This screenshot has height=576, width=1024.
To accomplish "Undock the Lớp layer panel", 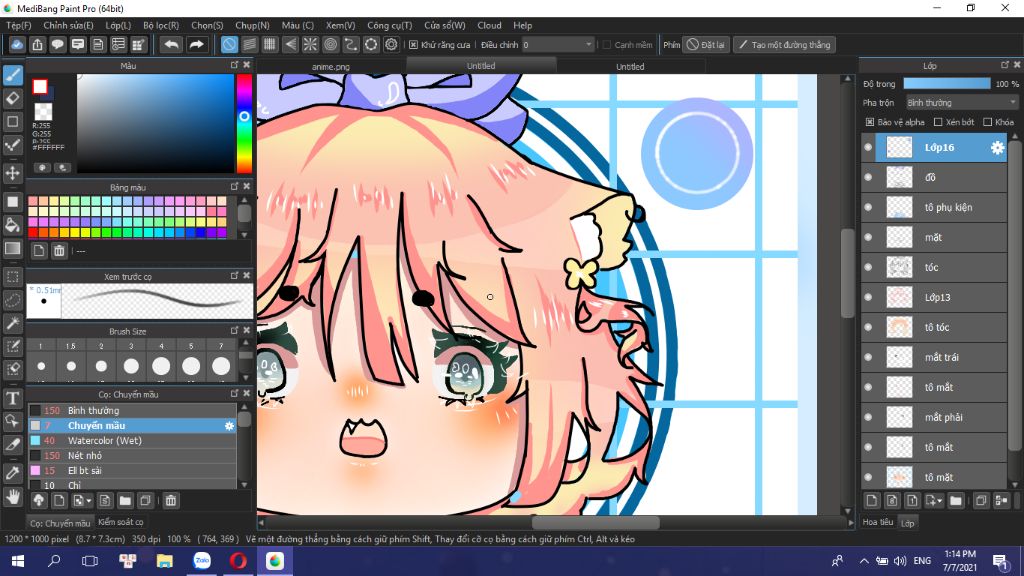I will [1004, 65].
